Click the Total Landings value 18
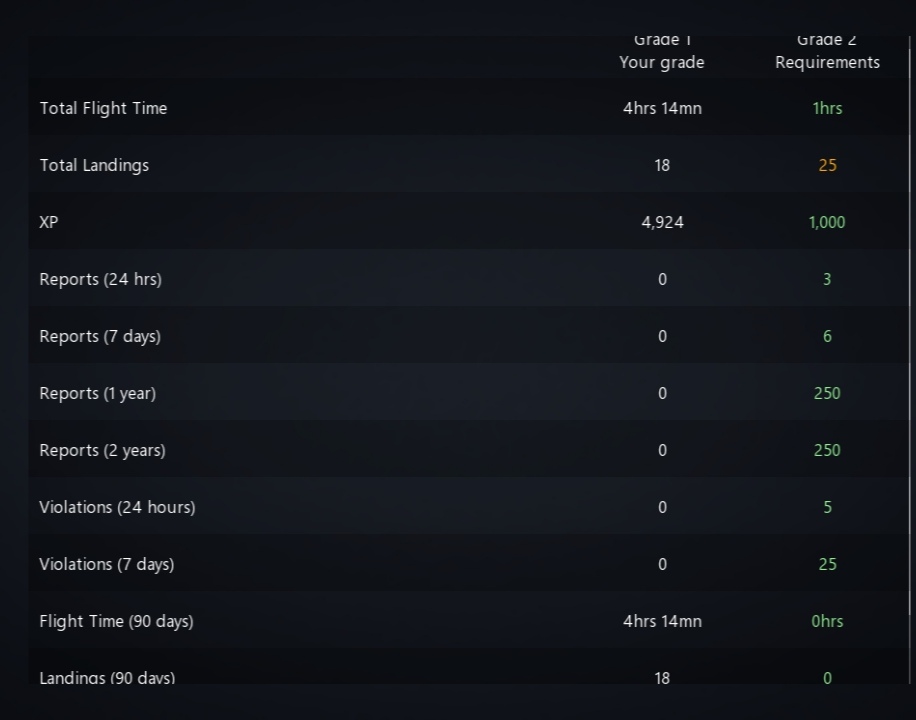This screenshot has width=916, height=720. coord(662,165)
